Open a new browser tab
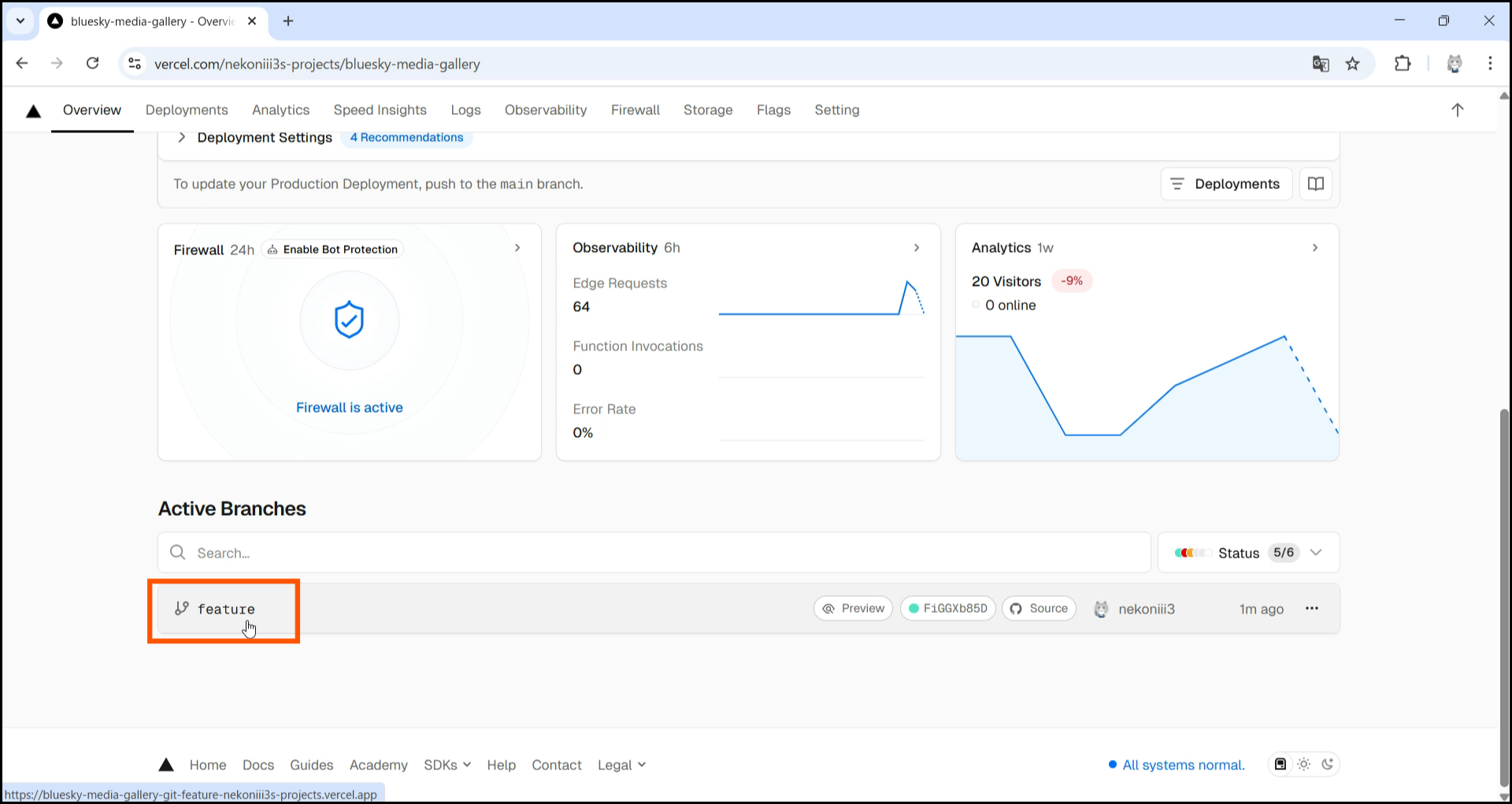Screen dimensions: 1512x804 tap(288, 21)
